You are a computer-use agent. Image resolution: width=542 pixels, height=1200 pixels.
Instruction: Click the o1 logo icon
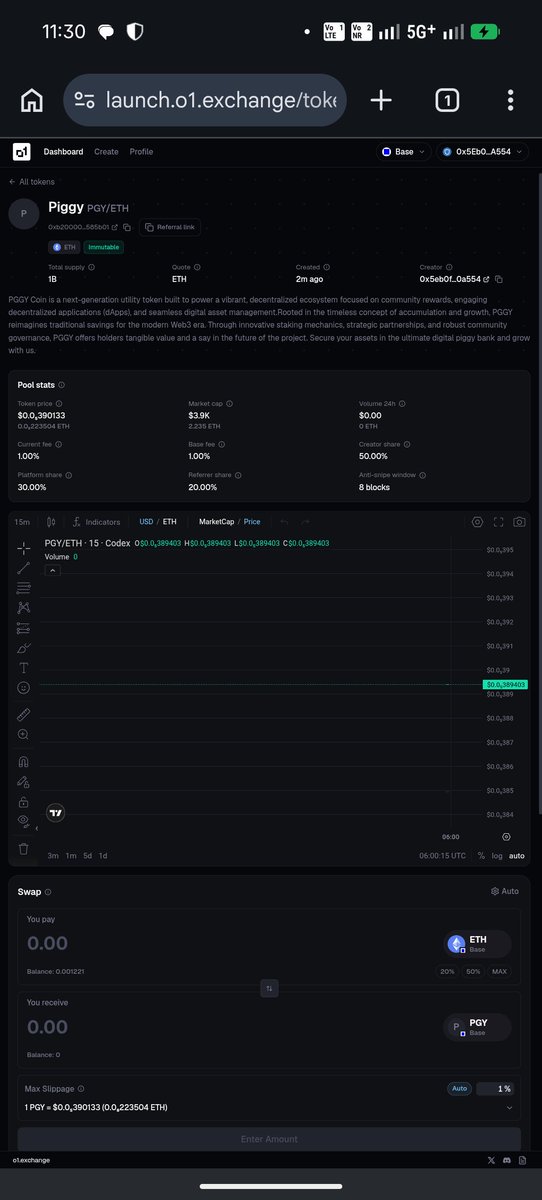click(x=21, y=152)
